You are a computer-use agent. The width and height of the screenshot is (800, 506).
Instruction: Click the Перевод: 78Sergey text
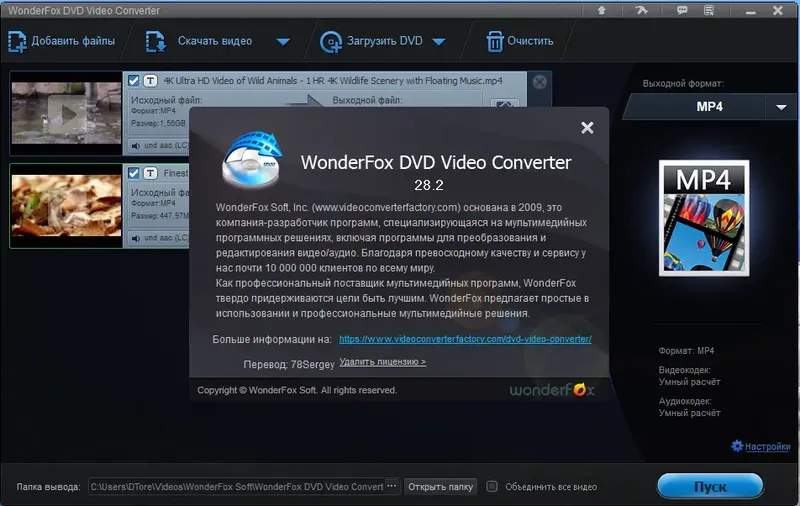[289, 365]
